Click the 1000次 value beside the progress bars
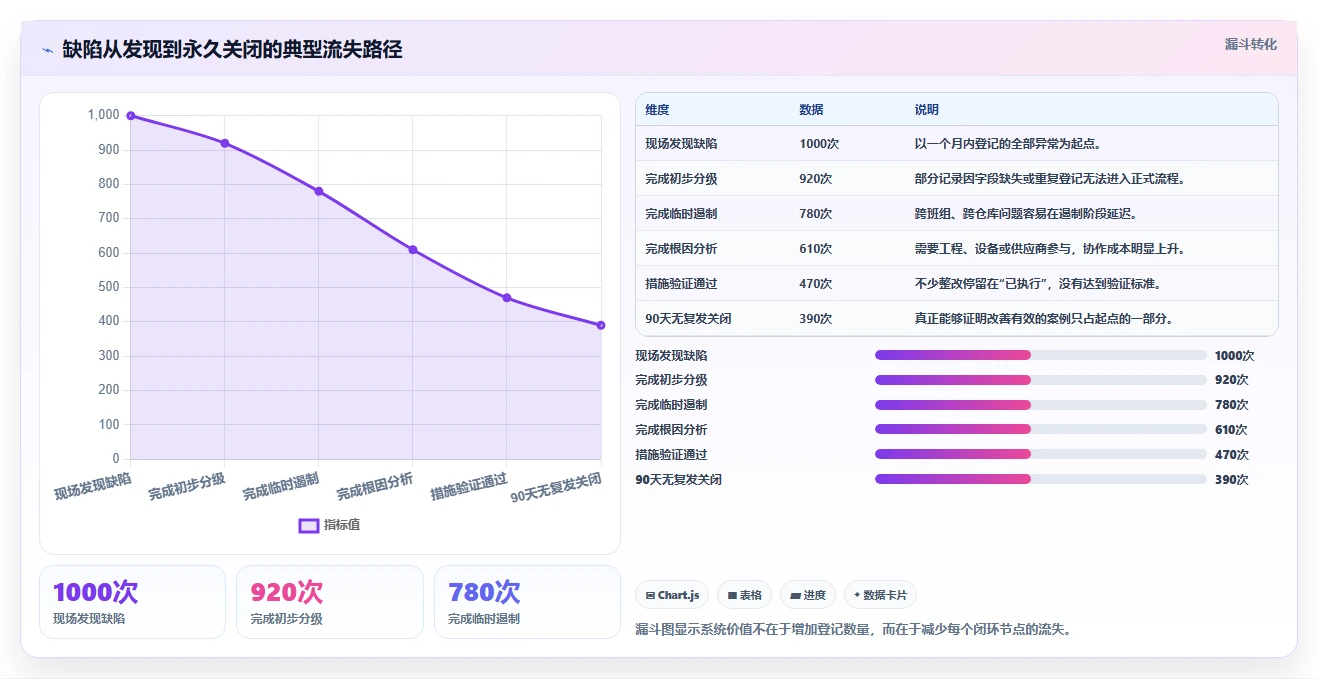This screenshot has height=679, width=1318. pyautogui.click(x=1235, y=355)
